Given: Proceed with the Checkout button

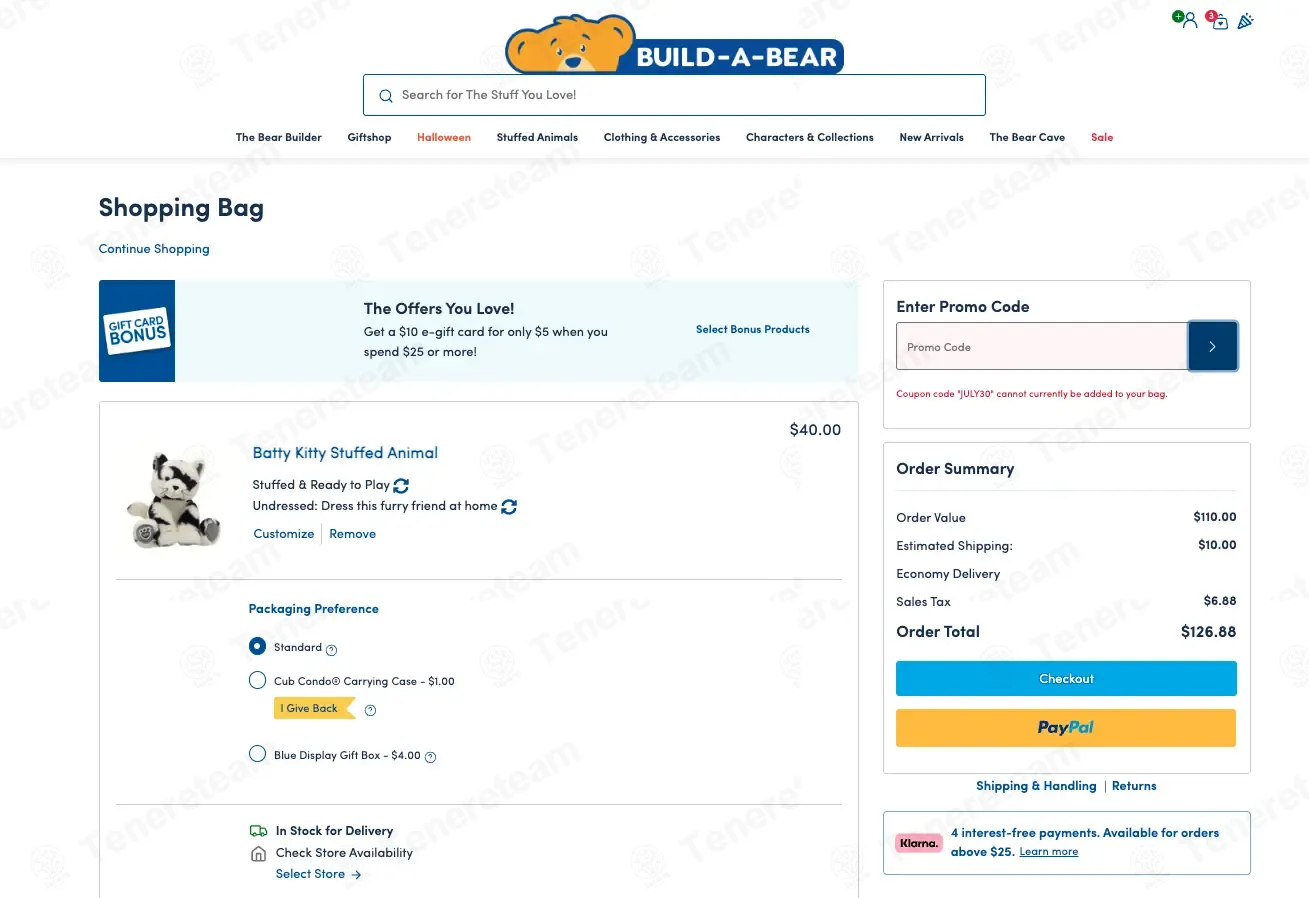Looking at the screenshot, I should [1066, 679].
